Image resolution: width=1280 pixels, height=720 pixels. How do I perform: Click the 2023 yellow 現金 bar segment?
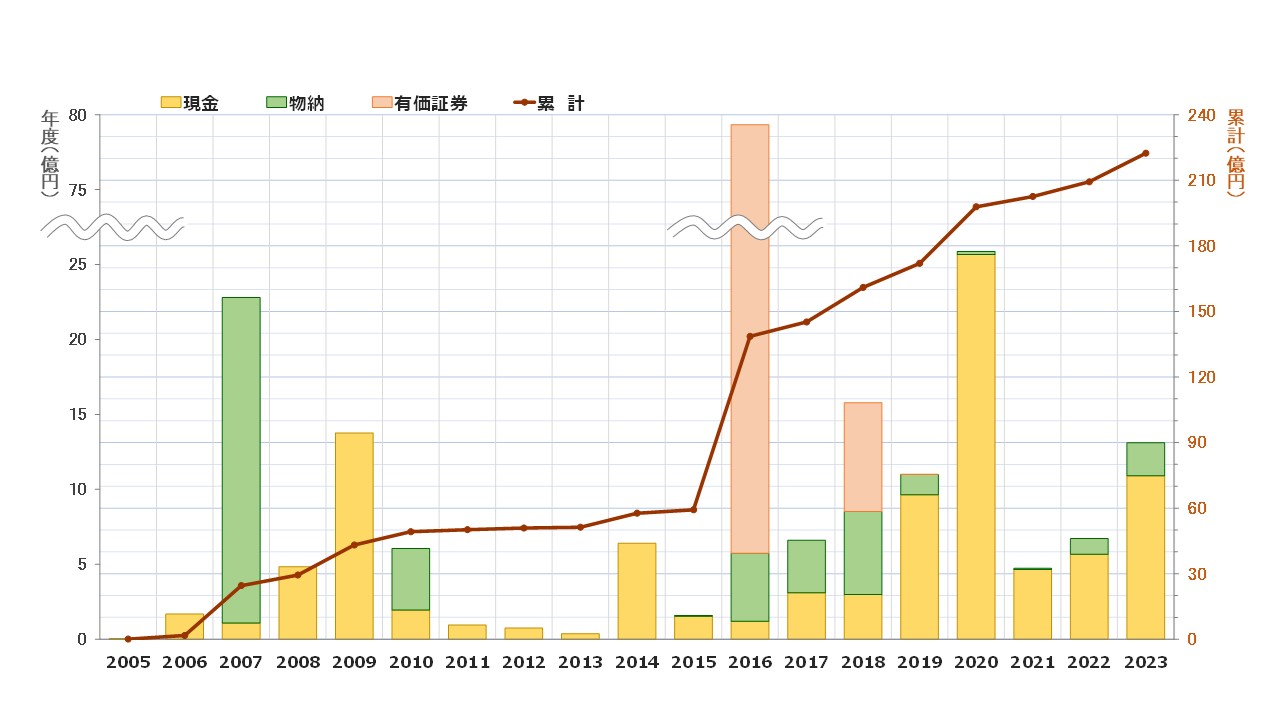coord(1146,557)
